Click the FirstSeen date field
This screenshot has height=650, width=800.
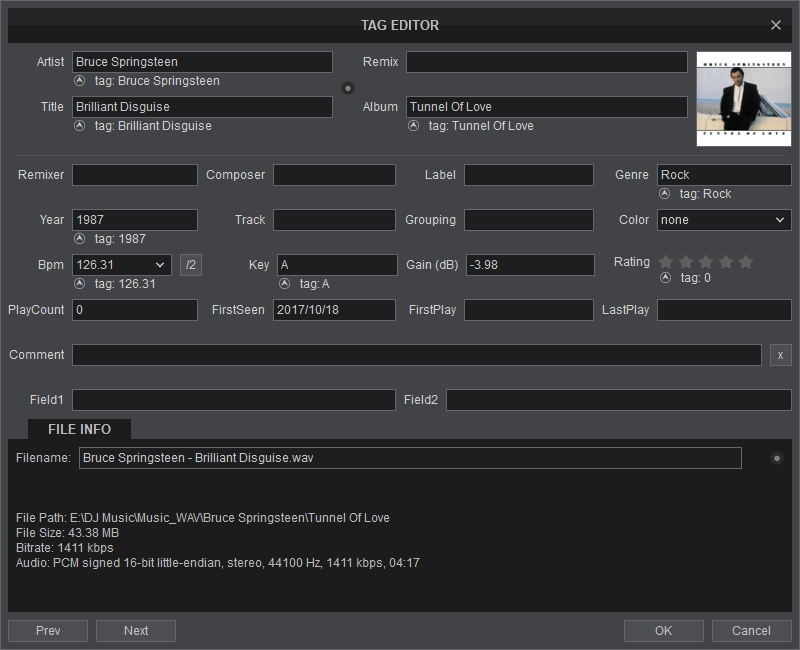tap(334, 310)
